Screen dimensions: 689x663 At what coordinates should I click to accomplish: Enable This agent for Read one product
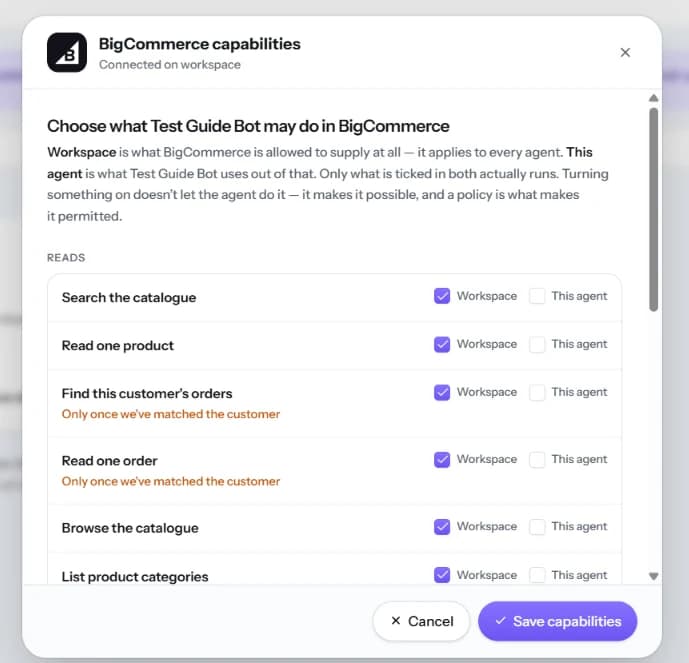tap(537, 344)
